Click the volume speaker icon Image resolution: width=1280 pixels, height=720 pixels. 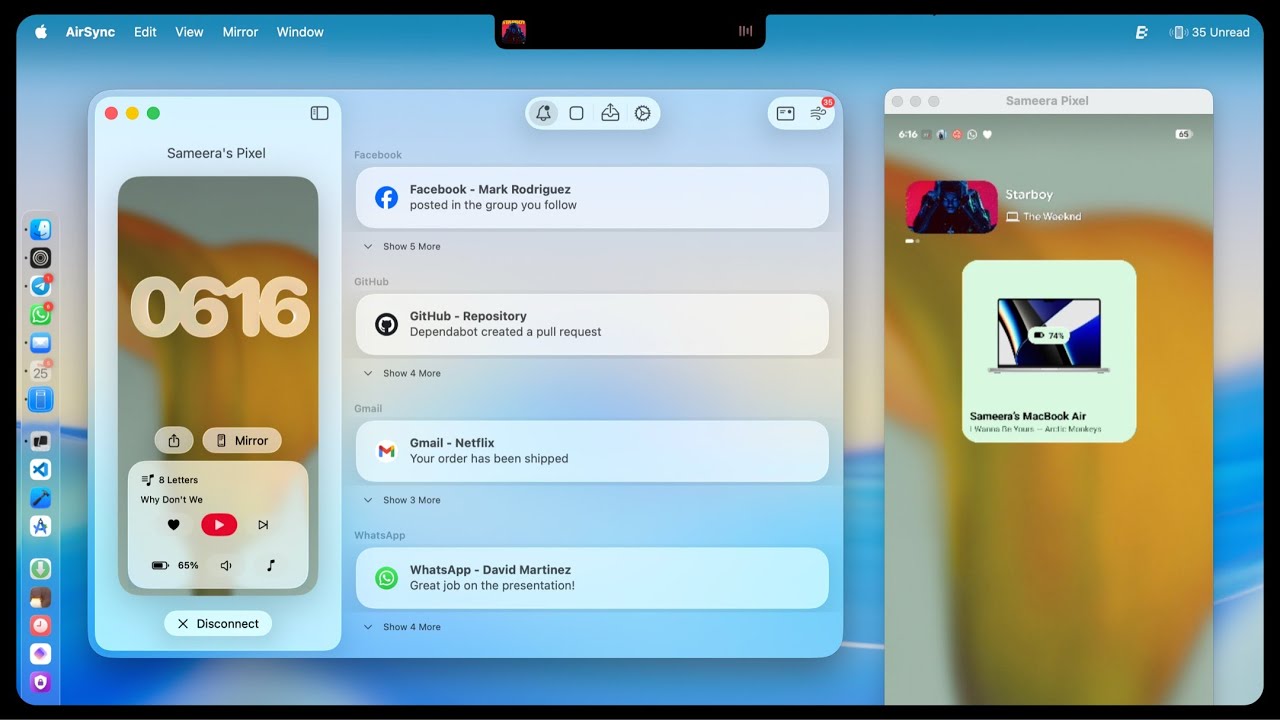click(x=226, y=565)
